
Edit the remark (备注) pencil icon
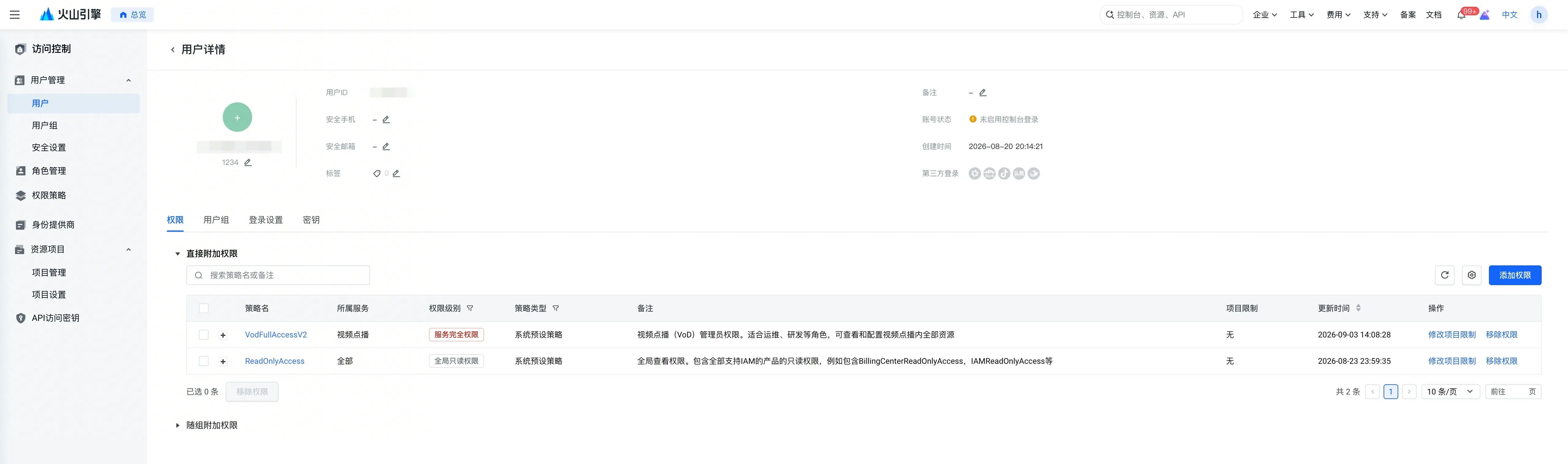(983, 93)
